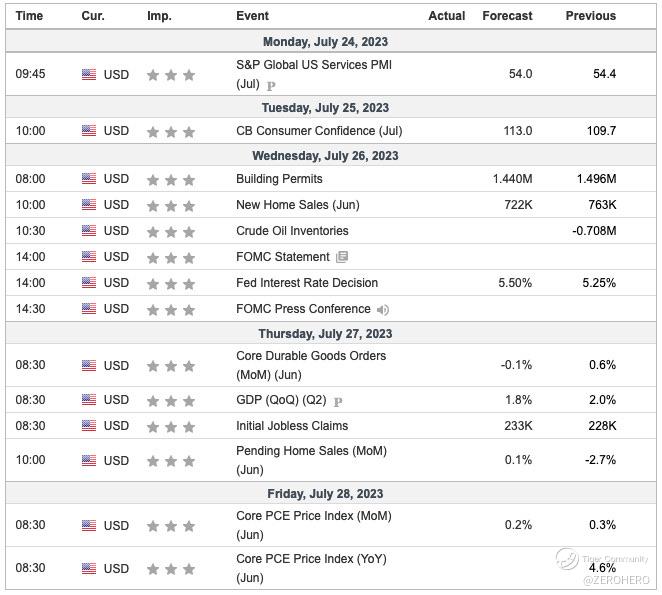662x595 pixels.
Task: Sort by the Time column header
Action: click(29, 16)
